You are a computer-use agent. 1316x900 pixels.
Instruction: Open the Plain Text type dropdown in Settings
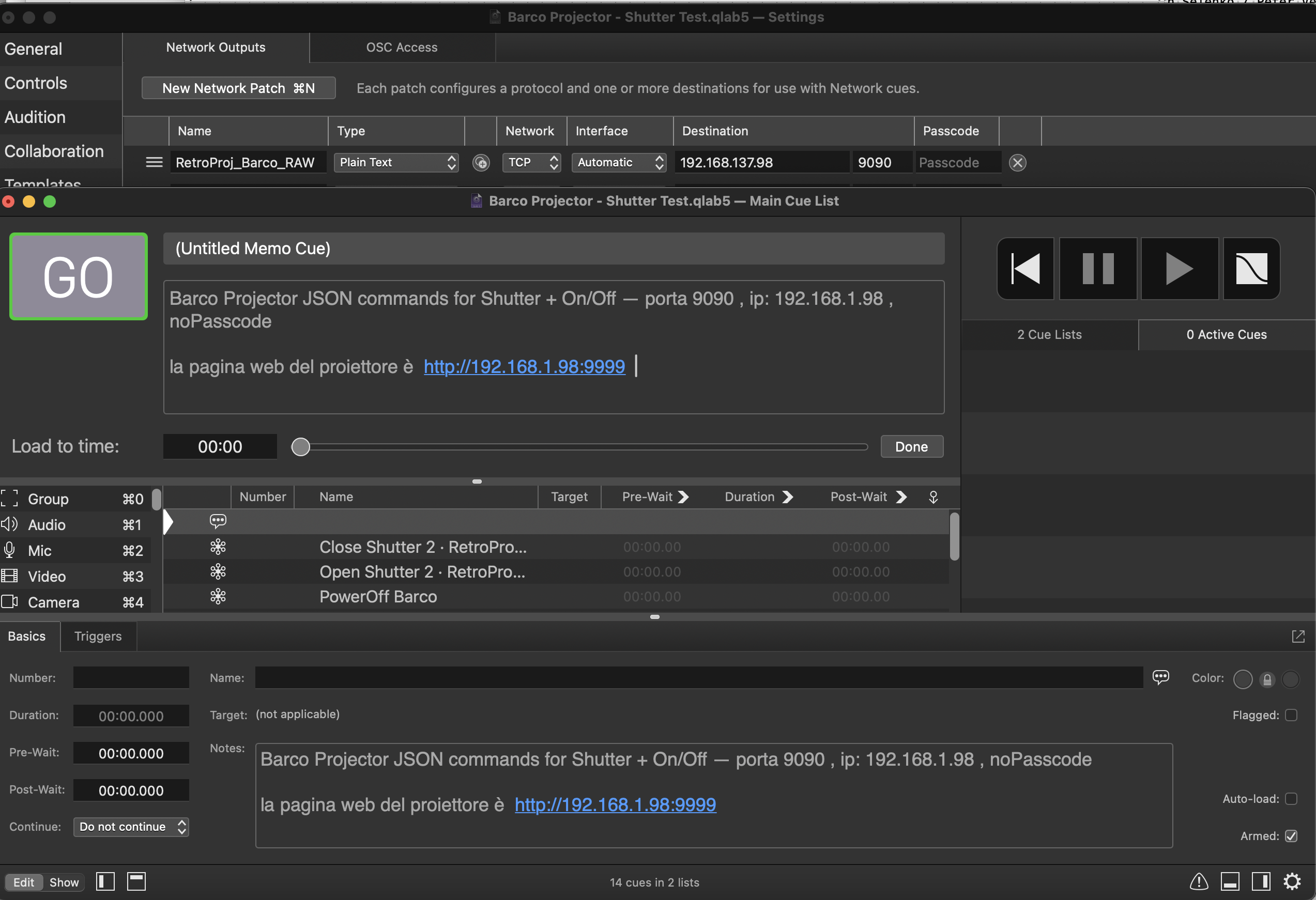[x=396, y=162]
